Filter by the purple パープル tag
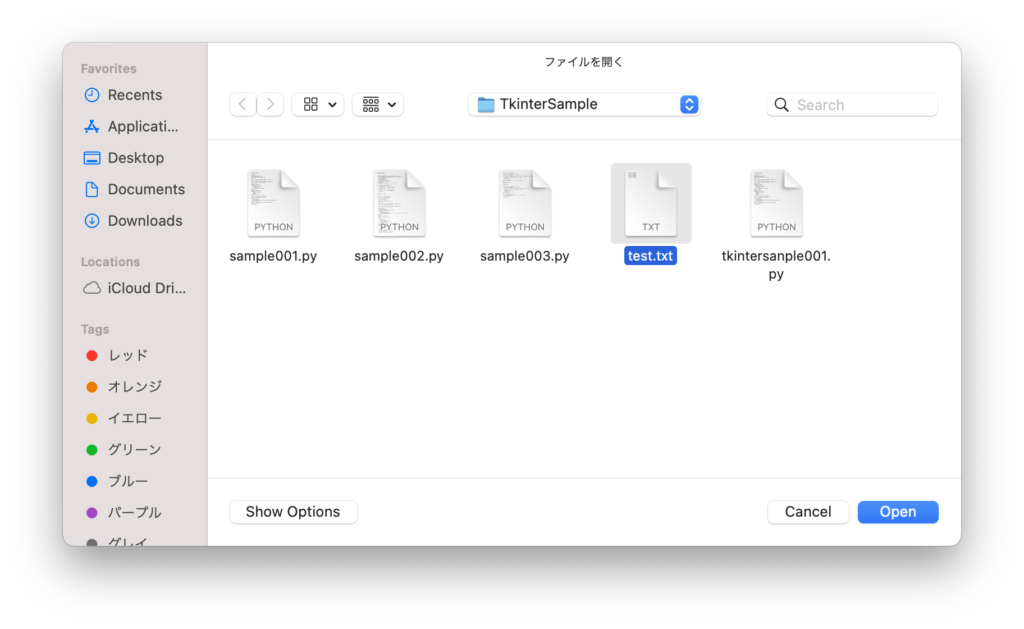 pyautogui.click(x=124, y=513)
